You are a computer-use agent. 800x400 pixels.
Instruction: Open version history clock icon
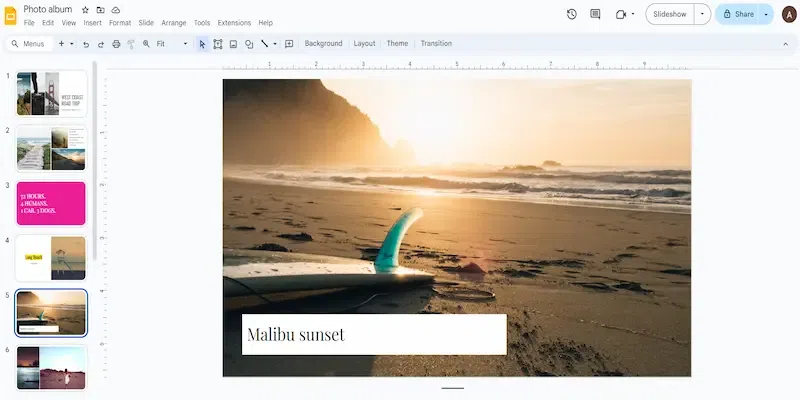tap(571, 14)
